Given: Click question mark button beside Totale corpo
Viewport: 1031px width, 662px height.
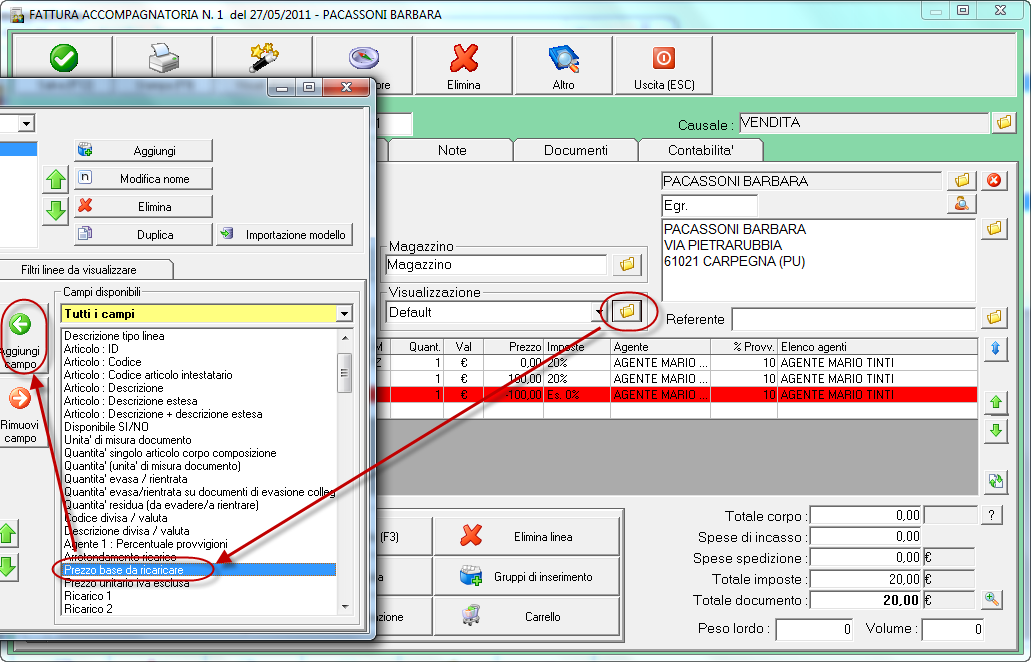Looking at the screenshot, I should click(x=992, y=515).
